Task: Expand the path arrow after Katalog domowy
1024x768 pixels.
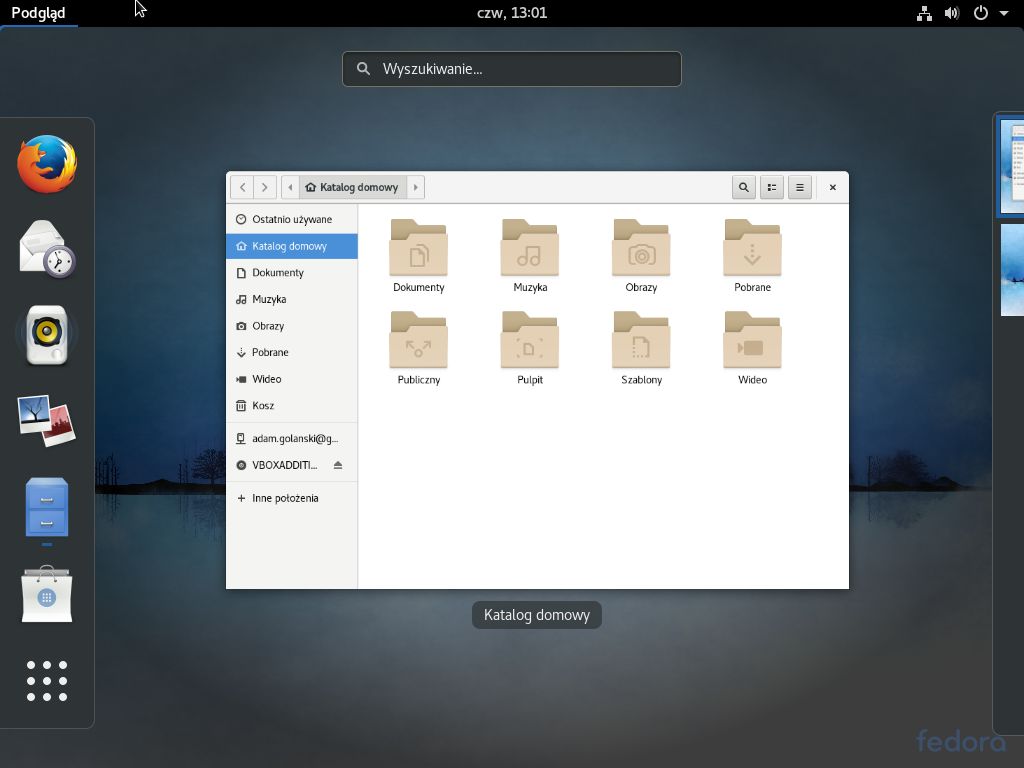Action: pos(417,187)
